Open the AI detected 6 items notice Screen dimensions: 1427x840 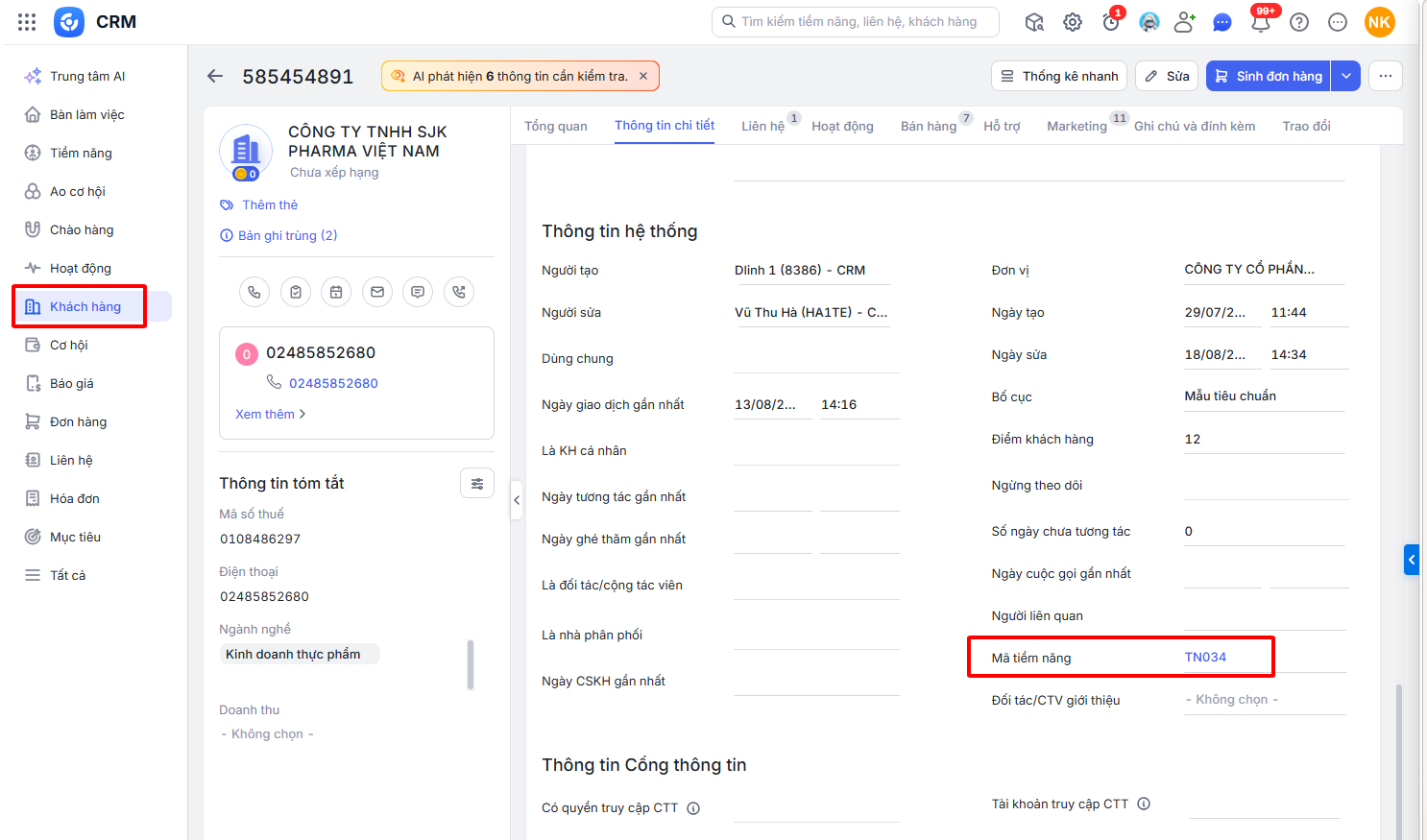[520, 76]
